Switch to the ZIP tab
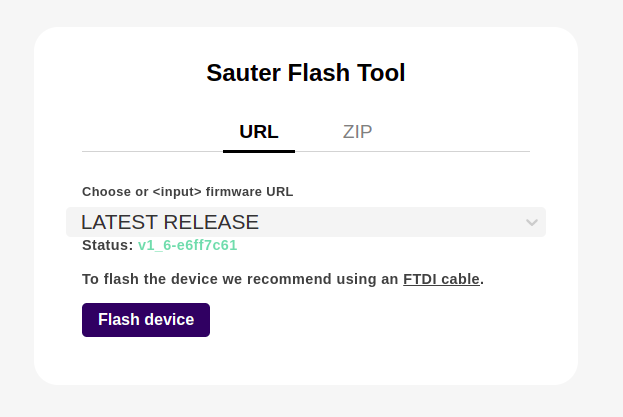 [x=357, y=132]
